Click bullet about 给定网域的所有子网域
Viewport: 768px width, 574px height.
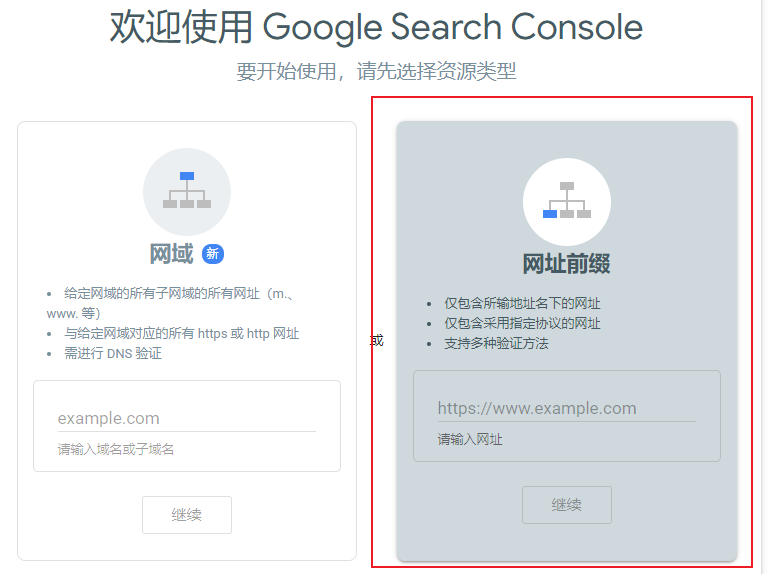(x=170, y=303)
